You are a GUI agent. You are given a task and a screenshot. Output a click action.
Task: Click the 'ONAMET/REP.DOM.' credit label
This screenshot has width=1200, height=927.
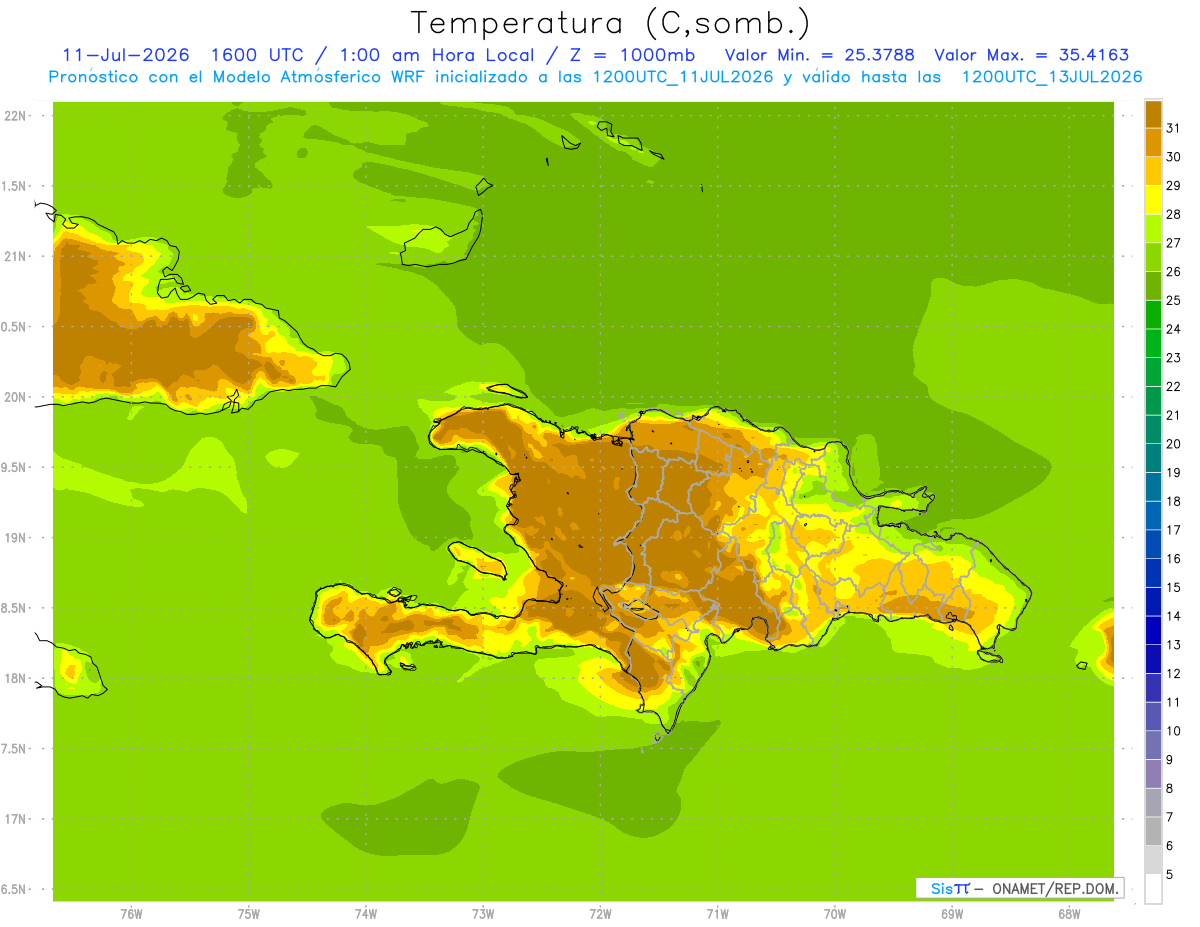click(1055, 888)
